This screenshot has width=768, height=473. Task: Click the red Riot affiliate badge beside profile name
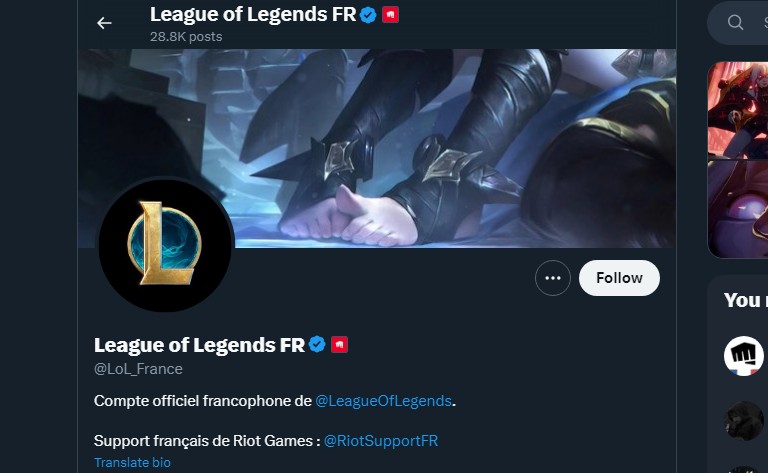tap(340, 345)
